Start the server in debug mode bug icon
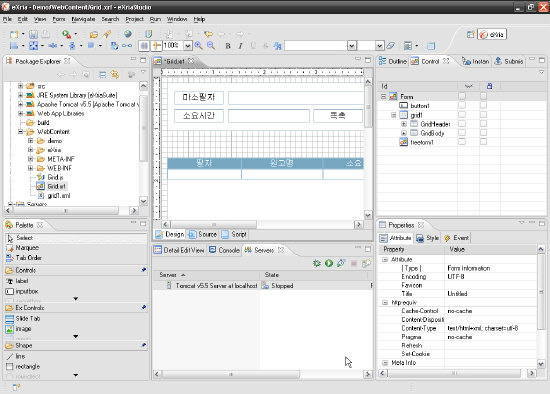 (317, 263)
